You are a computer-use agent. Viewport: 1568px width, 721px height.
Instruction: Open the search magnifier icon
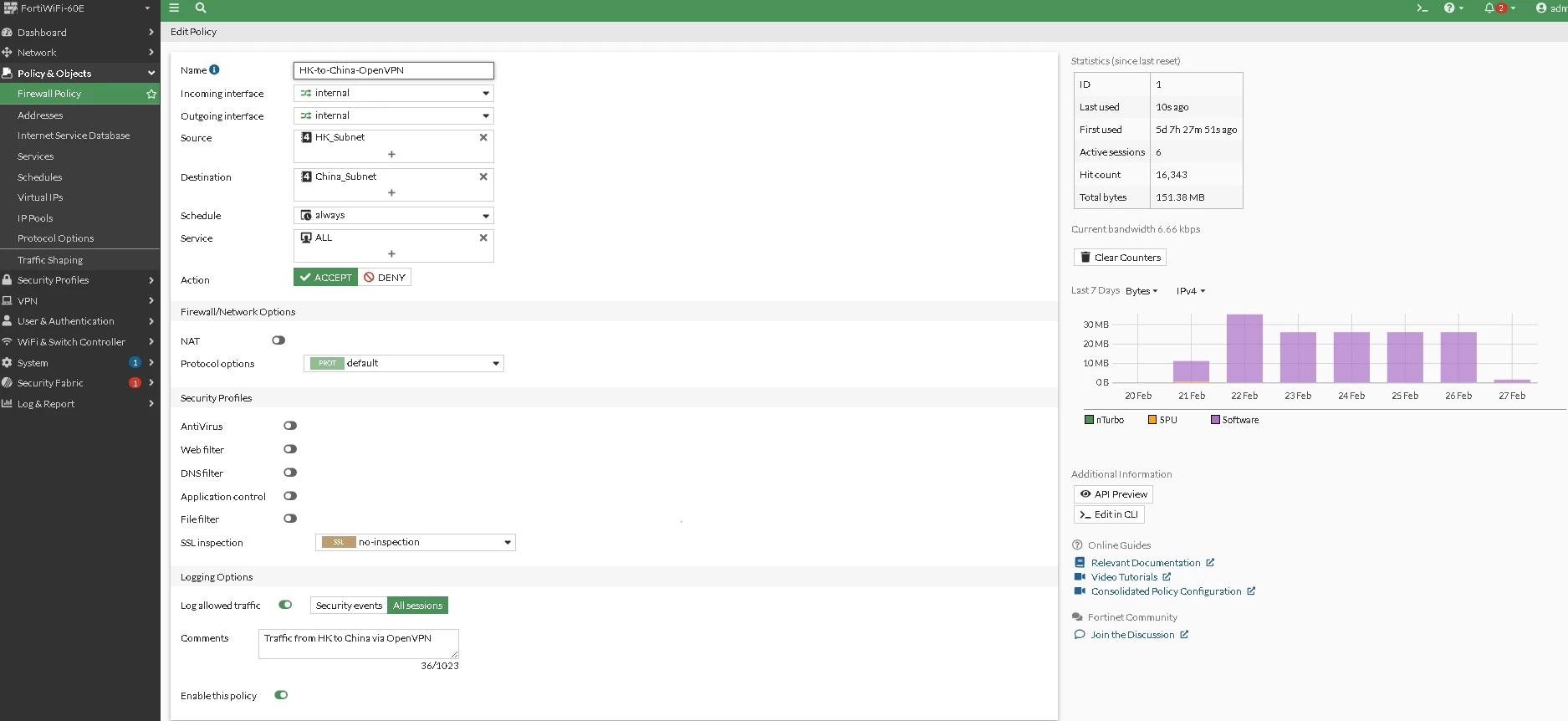click(x=201, y=8)
